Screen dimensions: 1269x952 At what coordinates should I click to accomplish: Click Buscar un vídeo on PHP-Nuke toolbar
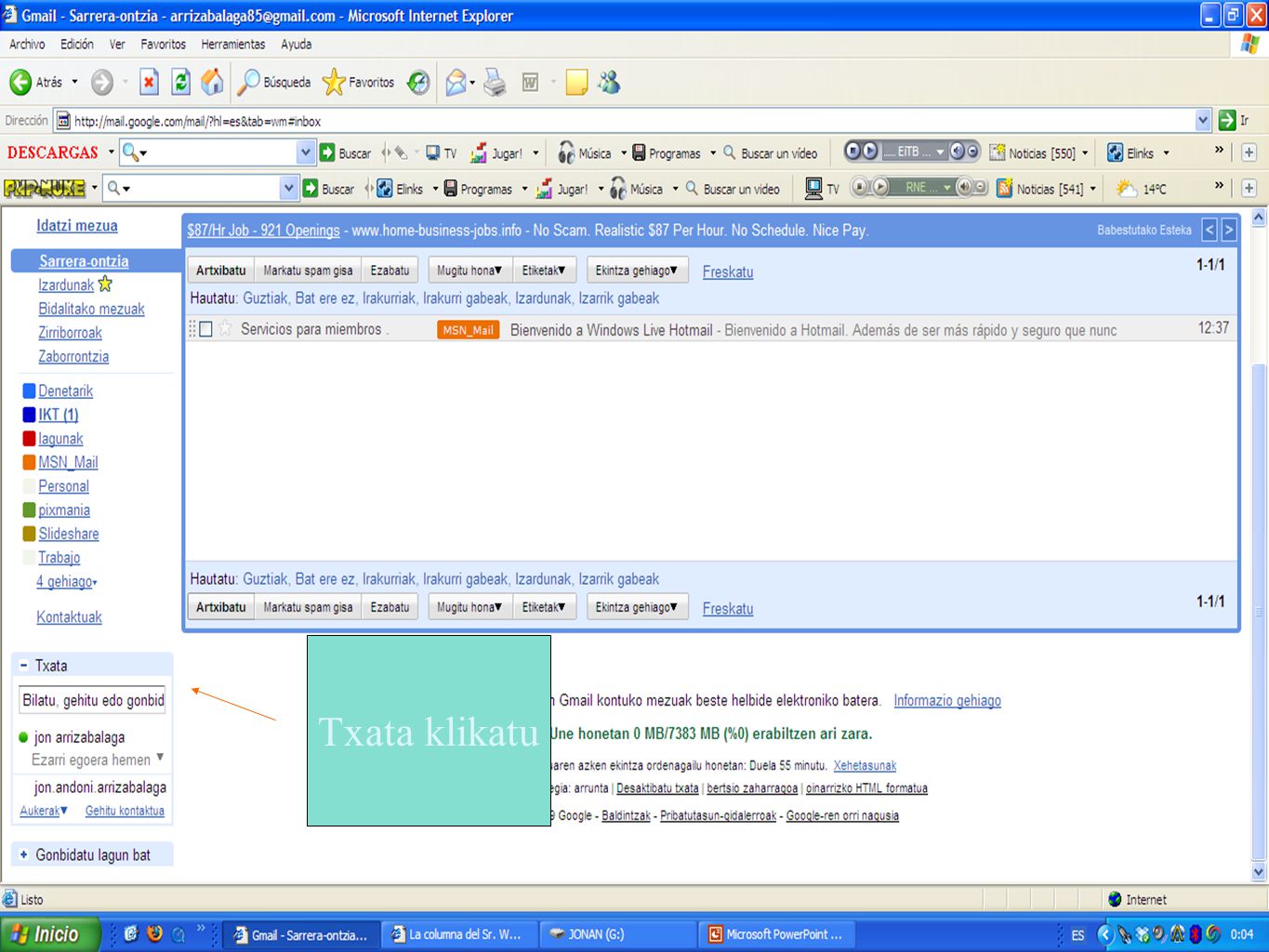[733, 189]
